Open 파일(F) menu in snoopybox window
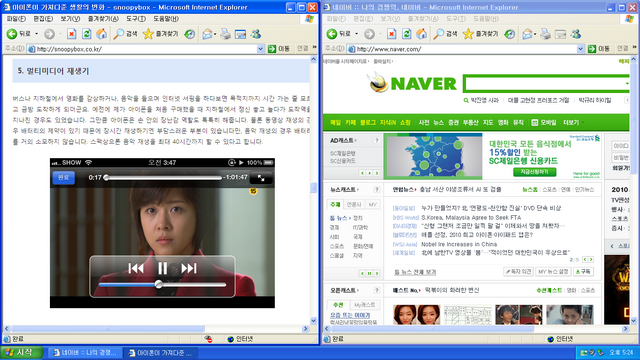This screenshot has width=640, height=360. click(x=16, y=19)
